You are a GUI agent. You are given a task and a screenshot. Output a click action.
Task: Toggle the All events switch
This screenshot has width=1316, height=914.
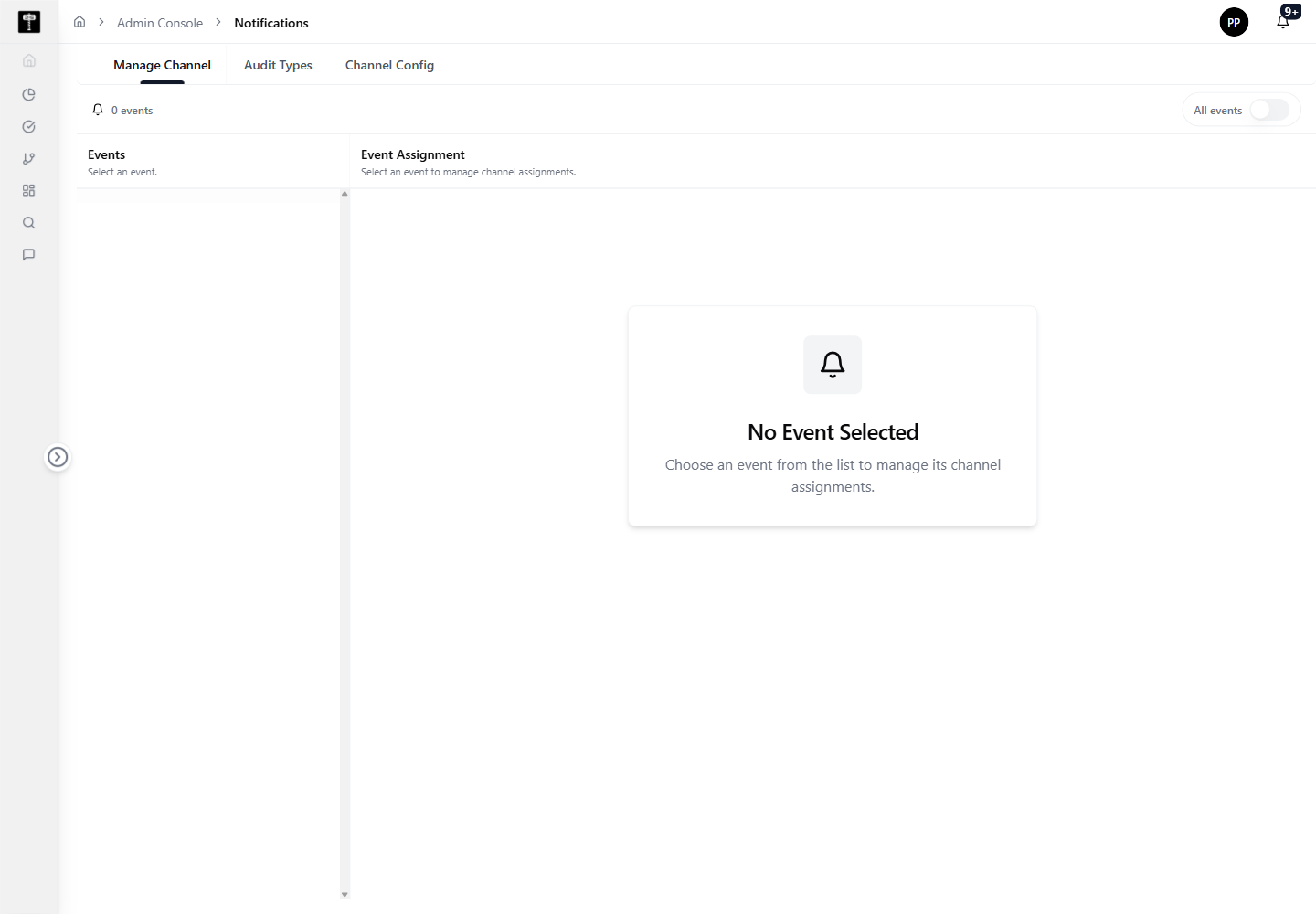coord(1269,110)
